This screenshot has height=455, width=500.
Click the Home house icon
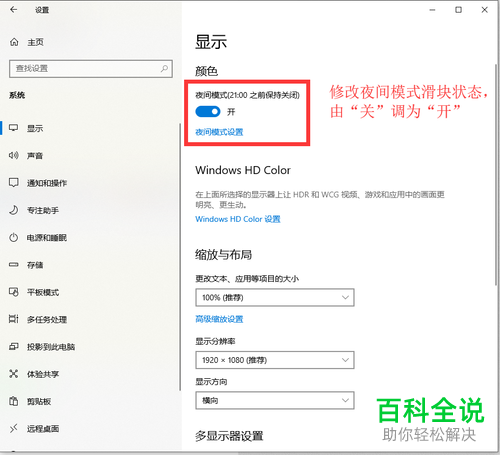click(x=14, y=42)
